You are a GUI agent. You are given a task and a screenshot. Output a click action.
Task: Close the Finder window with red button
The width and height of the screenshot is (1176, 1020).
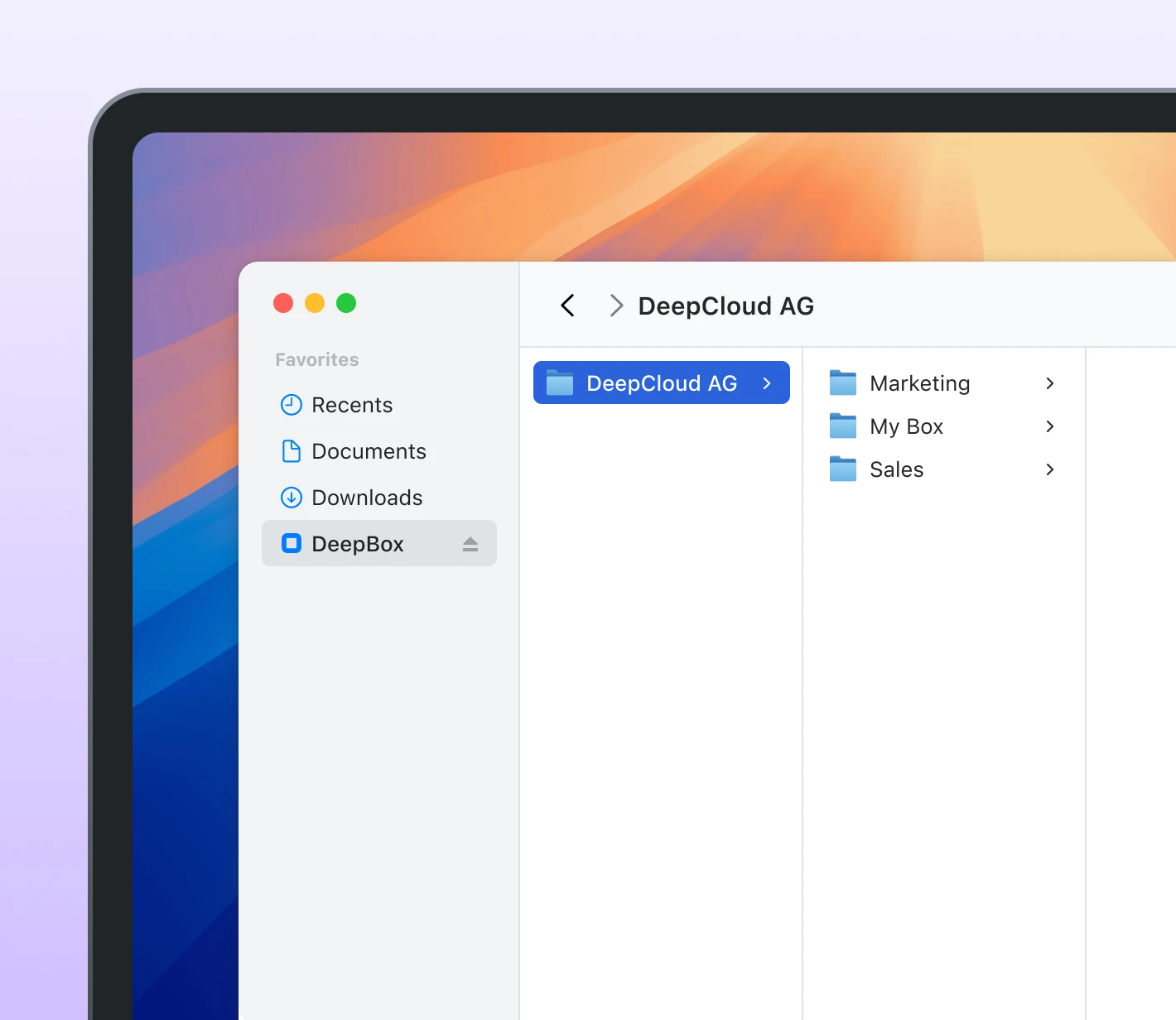283,303
